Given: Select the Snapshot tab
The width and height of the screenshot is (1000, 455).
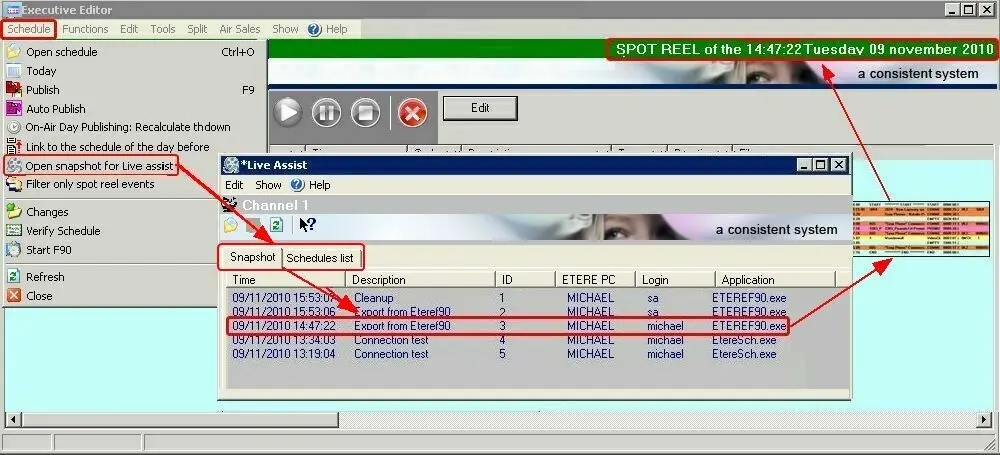Looking at the screenshot, I should 252,257.
